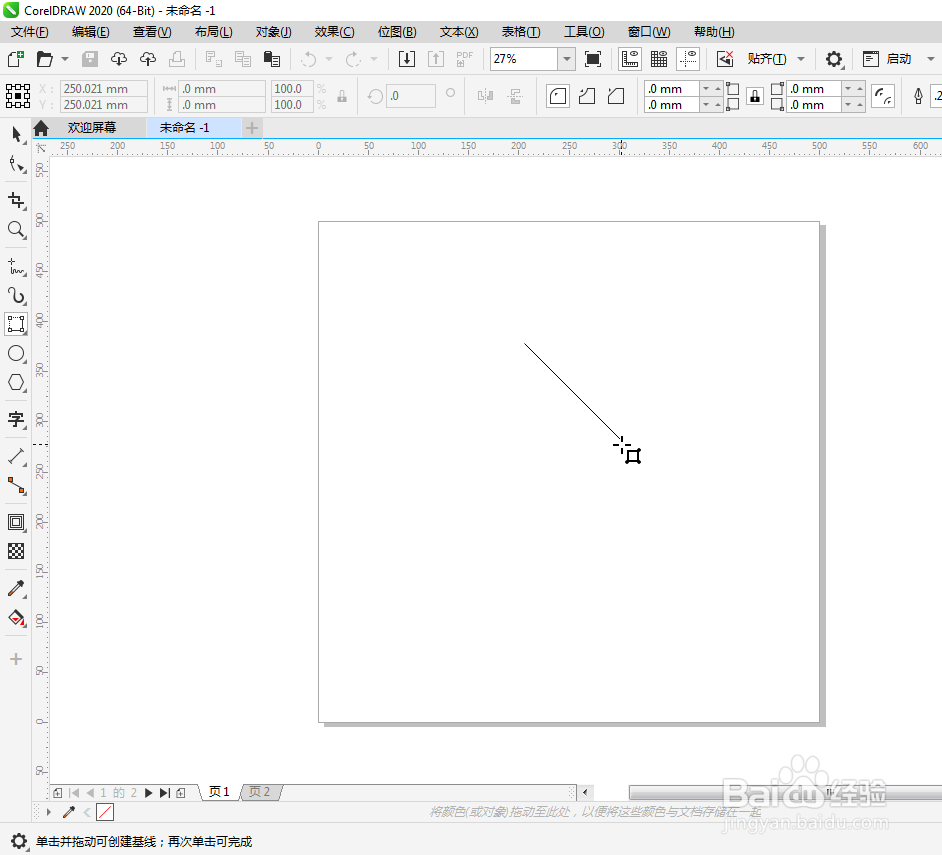
Task: Click the cloud download icon
Action: coord(119,59)
